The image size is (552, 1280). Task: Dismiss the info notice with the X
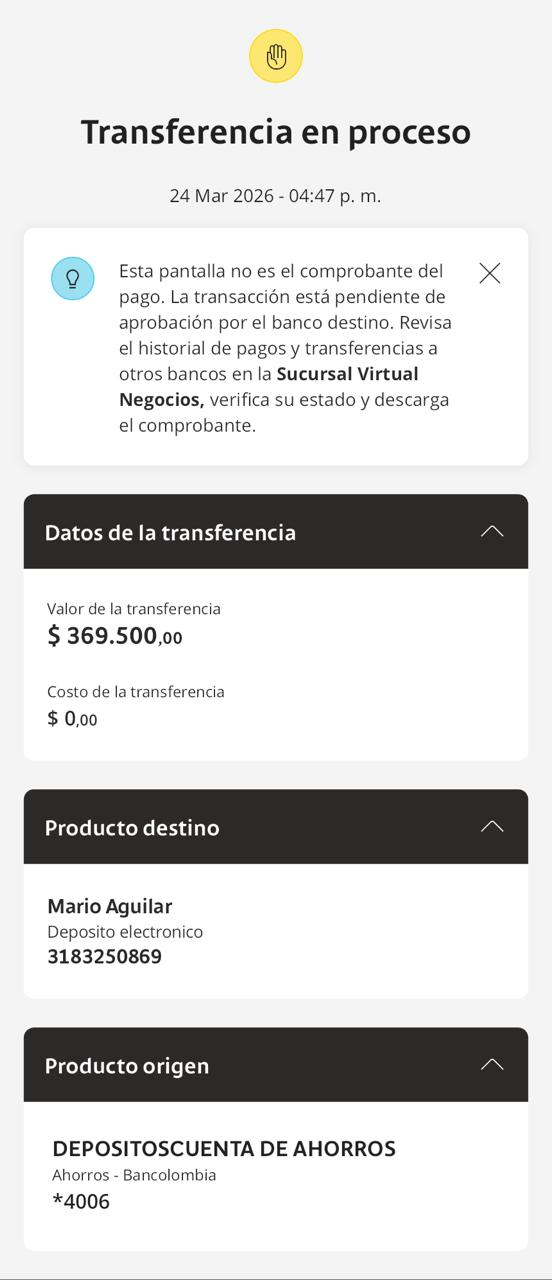point(490,273)
